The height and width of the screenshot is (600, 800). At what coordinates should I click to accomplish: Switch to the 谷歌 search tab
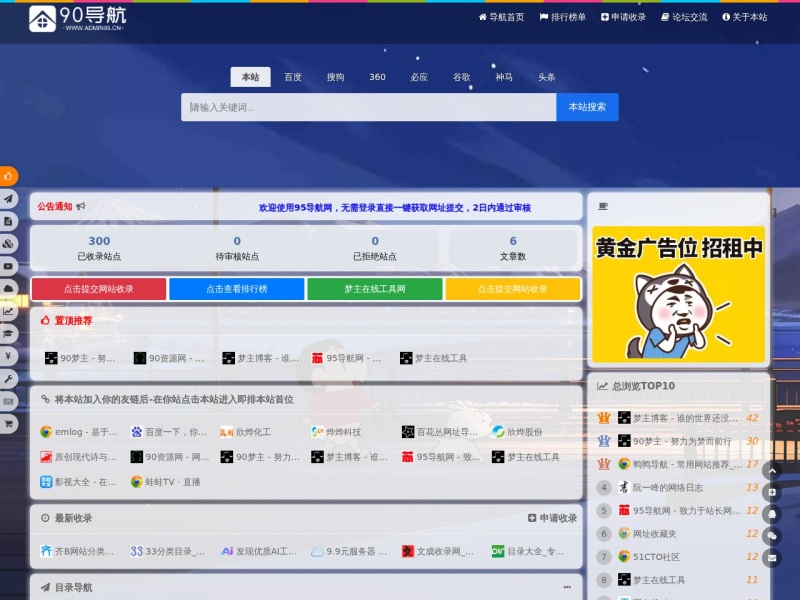462,77
